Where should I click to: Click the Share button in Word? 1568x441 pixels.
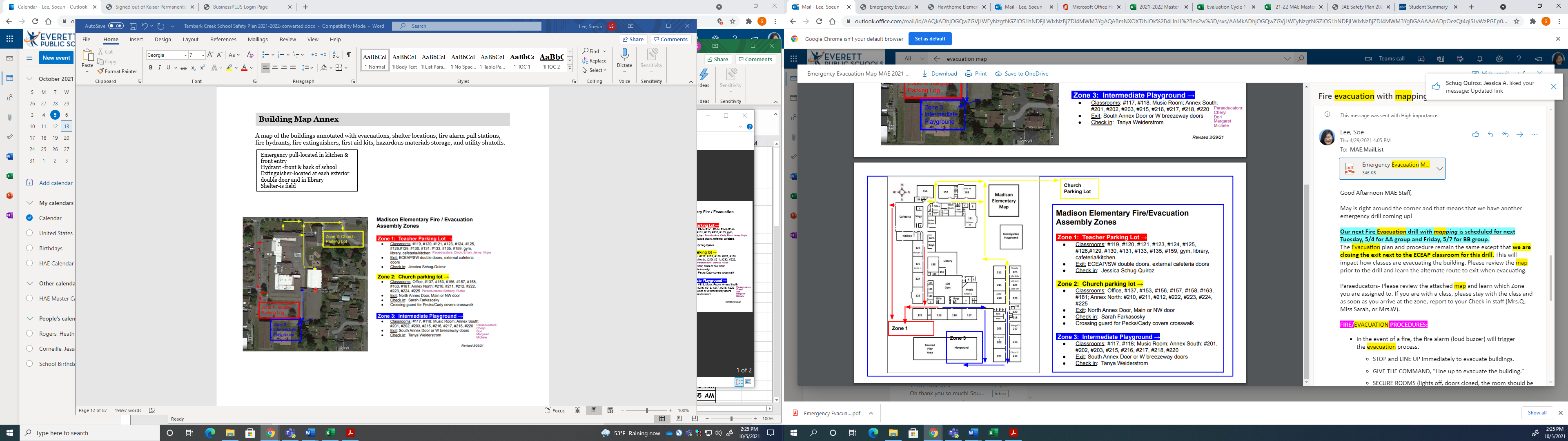634,40
